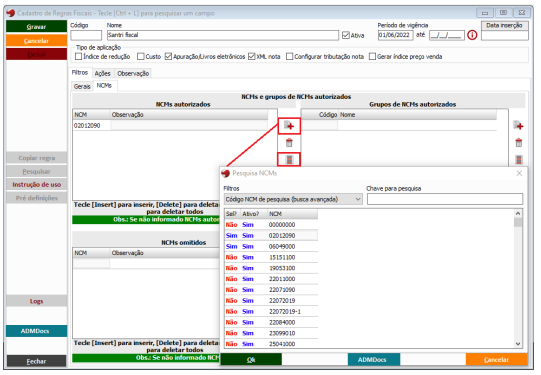Enable Índice de redução checkbox
The width and height of the screenshot is (541, 375).
pos(79,56)
